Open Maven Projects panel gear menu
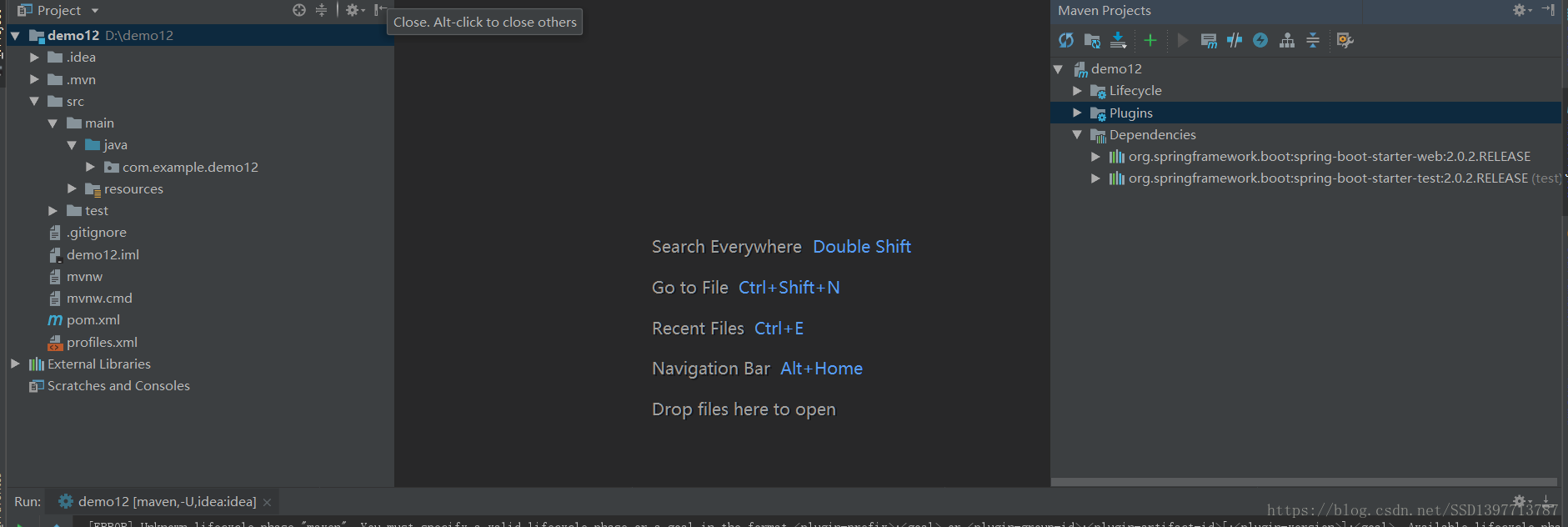 1522,10
